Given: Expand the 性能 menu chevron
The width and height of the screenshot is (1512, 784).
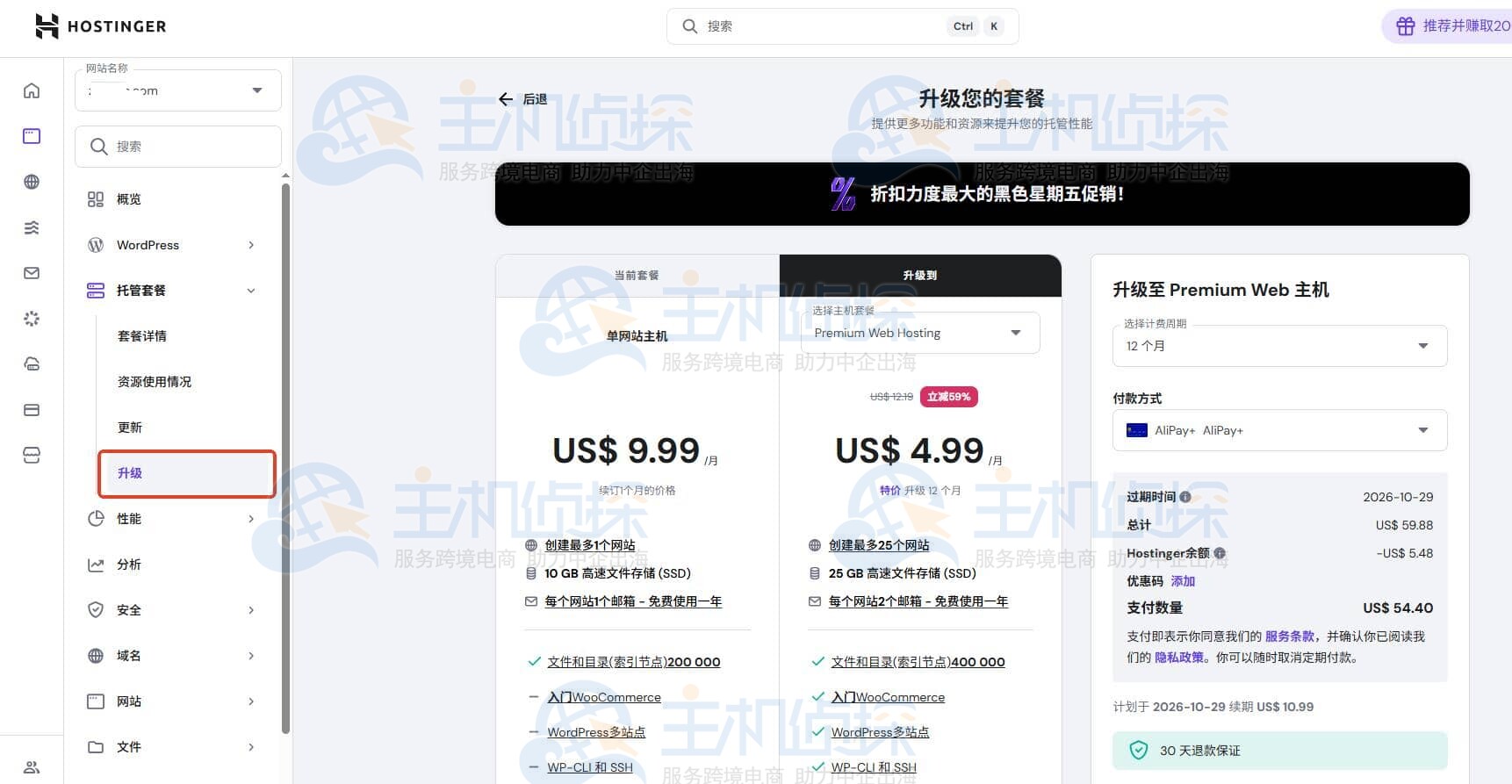Looking at the screenshot, I should point(251,519).
